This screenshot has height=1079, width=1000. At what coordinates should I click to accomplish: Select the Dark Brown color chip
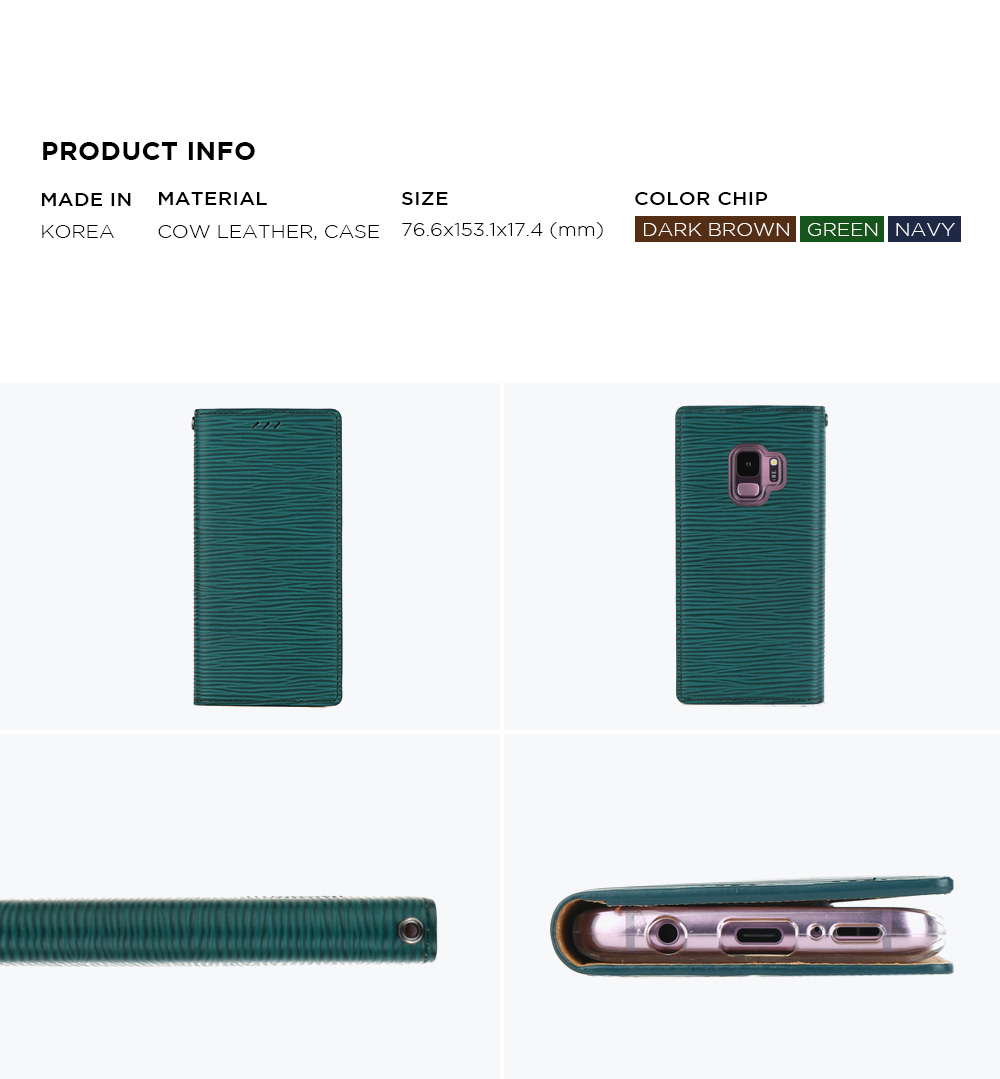click(x=715, y=229)
